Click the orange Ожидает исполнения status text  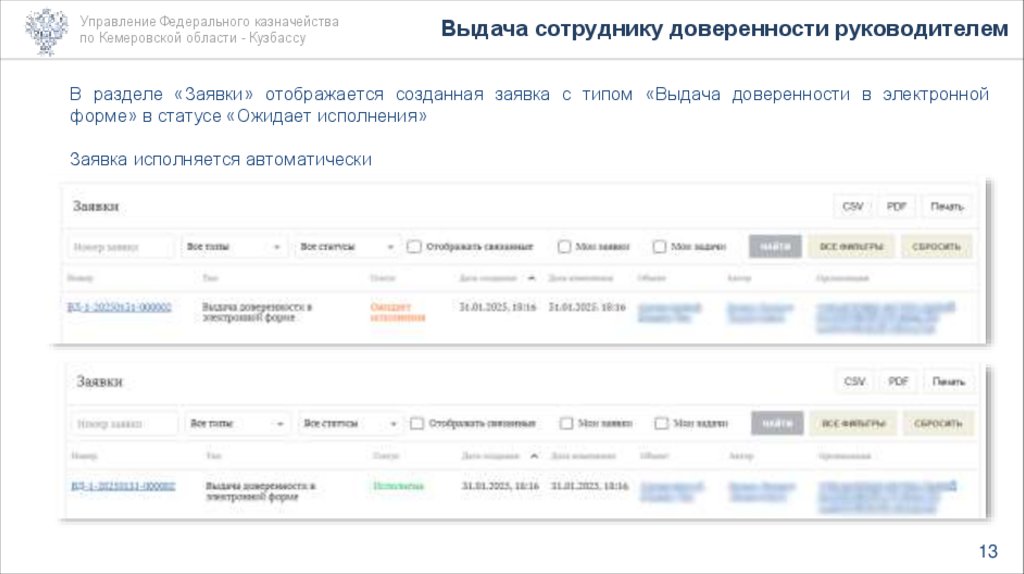tap(398, 312)
